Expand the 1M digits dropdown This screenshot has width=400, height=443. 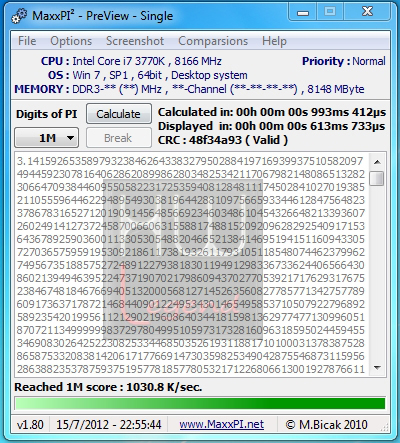tap(47, 138)
